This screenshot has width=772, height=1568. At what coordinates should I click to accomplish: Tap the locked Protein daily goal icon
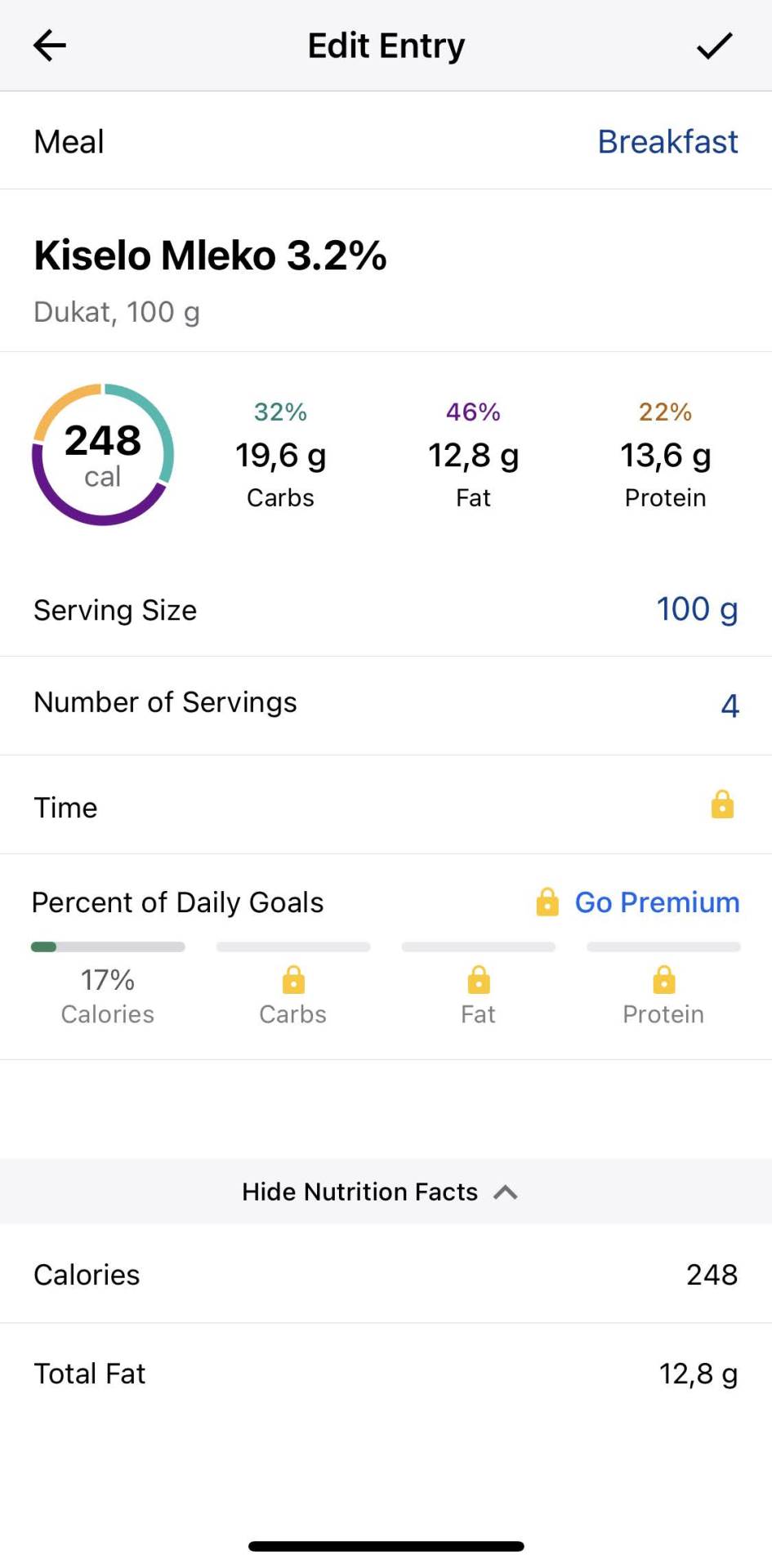pos(663,979)
